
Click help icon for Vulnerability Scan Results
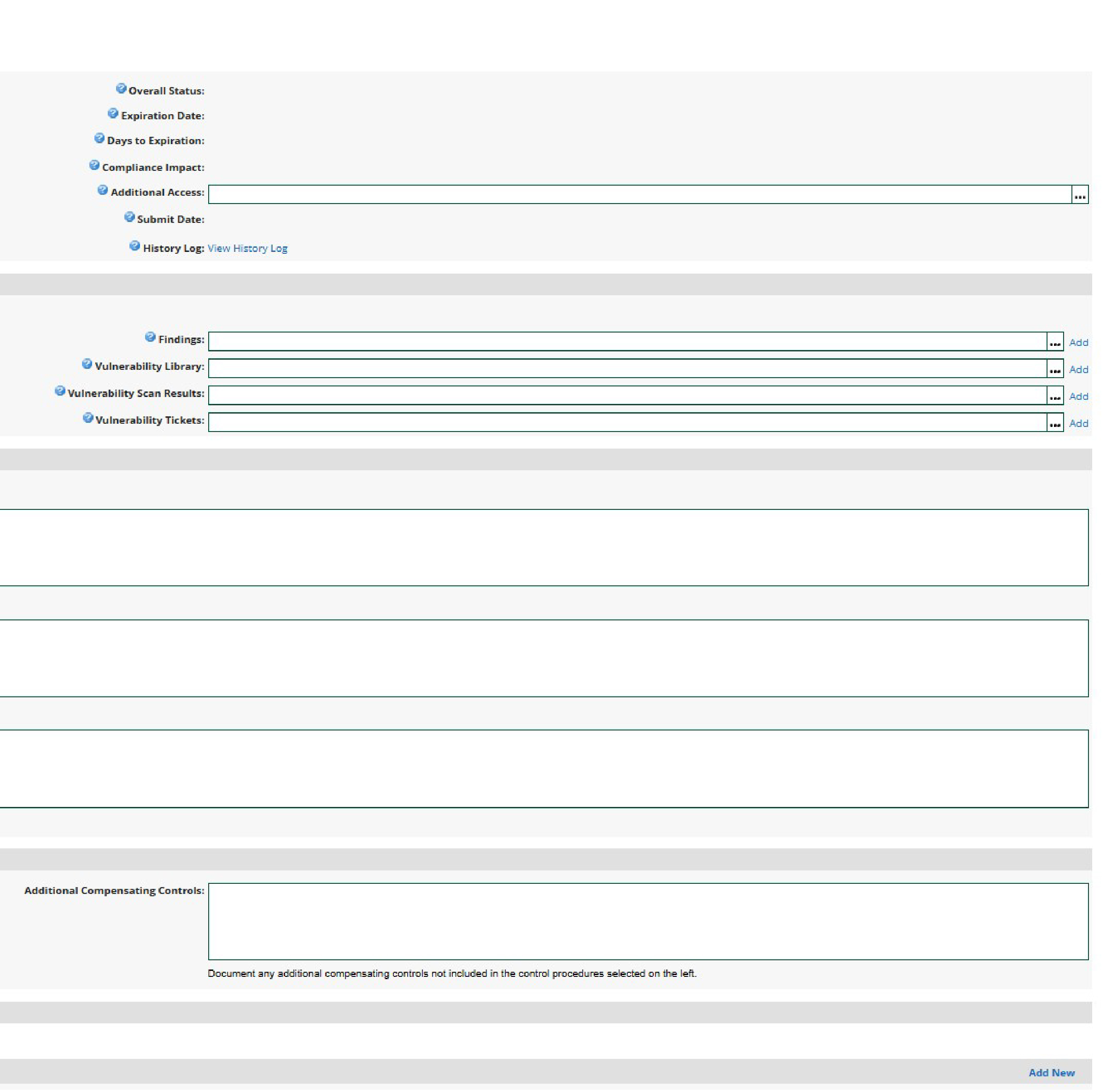(59, 391)
